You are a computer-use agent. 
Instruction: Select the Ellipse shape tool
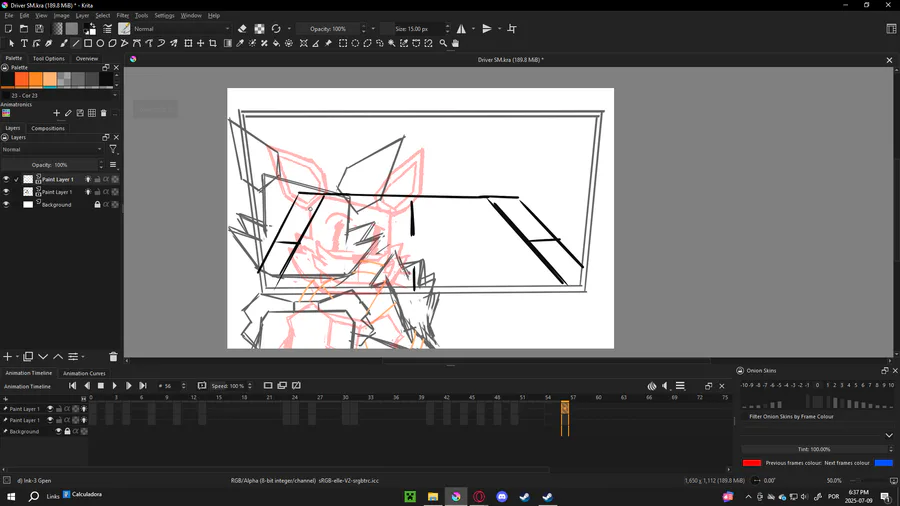[100, 43]
